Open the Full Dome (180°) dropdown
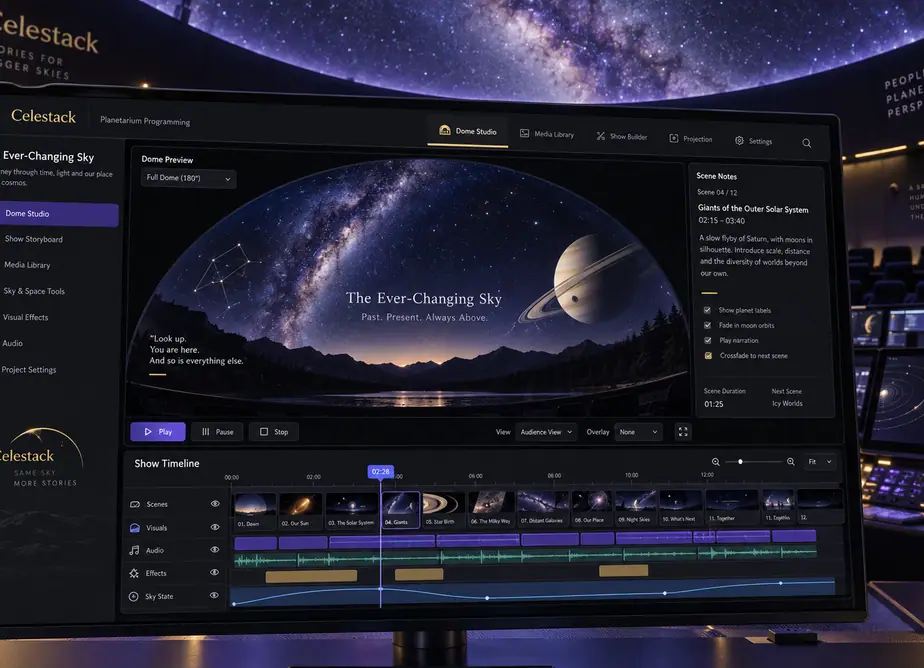This screenshot has width=924, height=668. click(x=189, y=178)
